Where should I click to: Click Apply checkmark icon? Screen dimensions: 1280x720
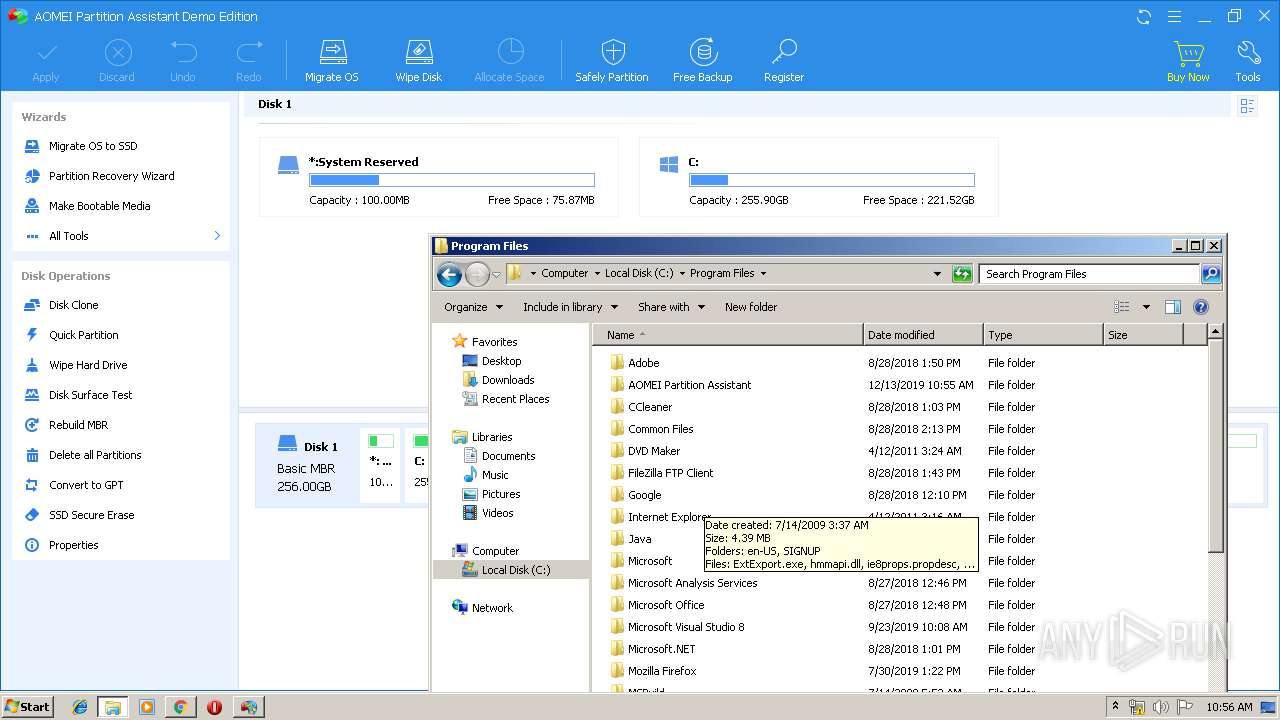(x=46, y=60)
